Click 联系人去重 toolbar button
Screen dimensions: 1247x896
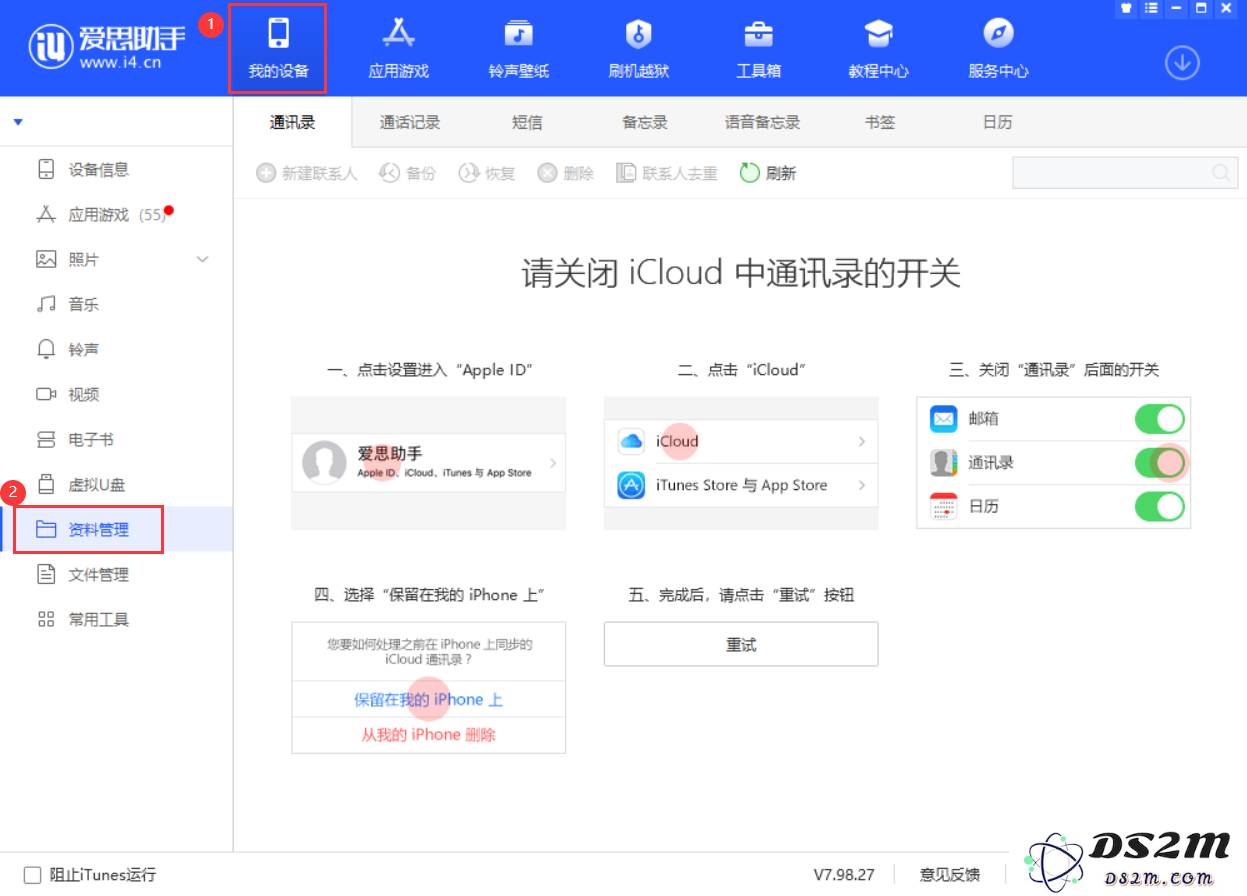tap(667, 173)
